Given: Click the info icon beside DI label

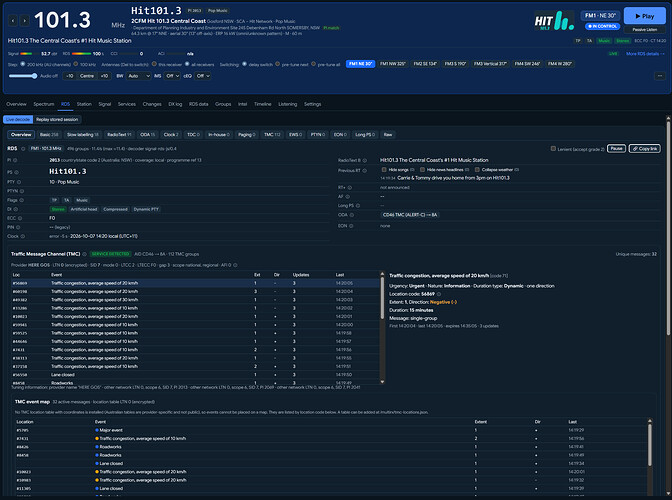Looking at the screenshot, I should [x=15, y=209].
